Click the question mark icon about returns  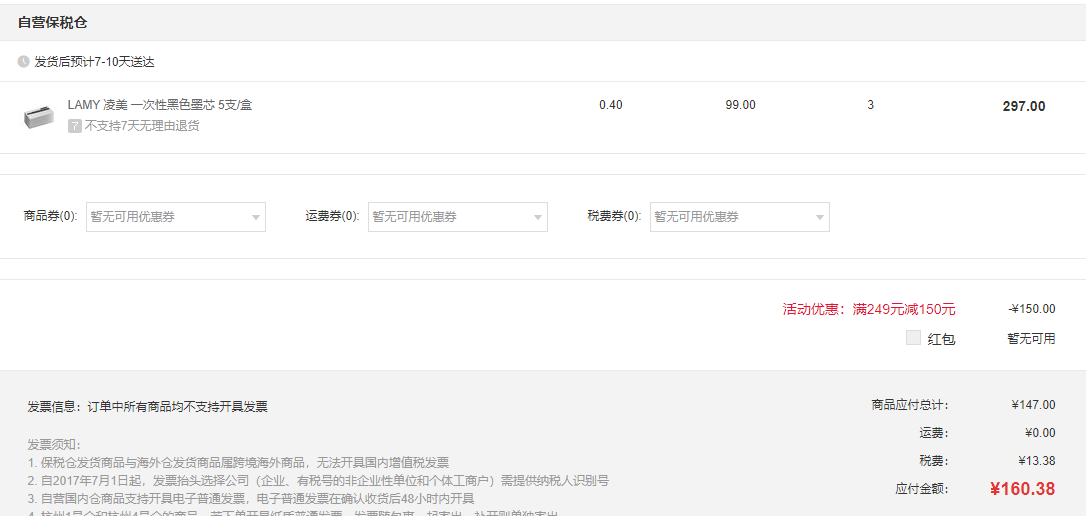point(75,126)
